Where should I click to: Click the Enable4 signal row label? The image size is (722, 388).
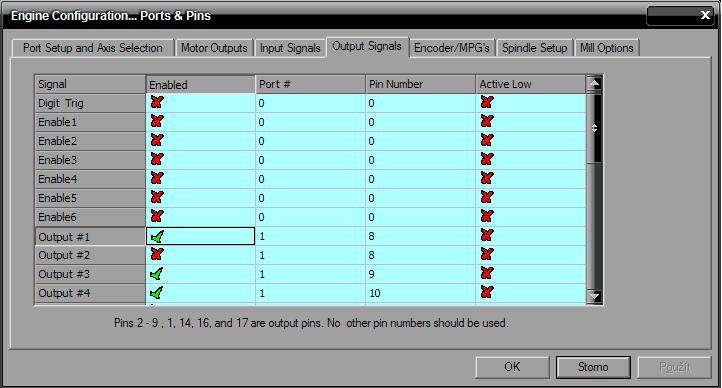[x=90, y=179]
